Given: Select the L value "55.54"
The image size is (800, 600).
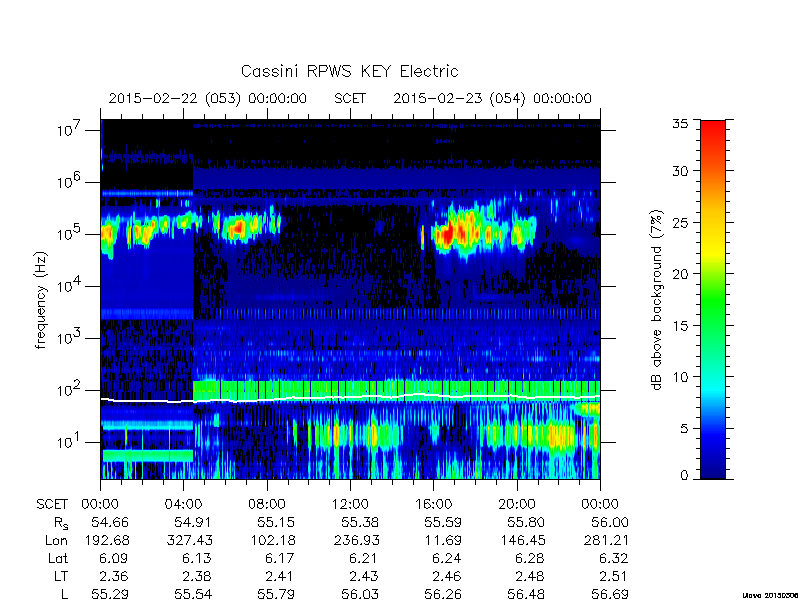Looking at the screenshot, I should (193, 594).
